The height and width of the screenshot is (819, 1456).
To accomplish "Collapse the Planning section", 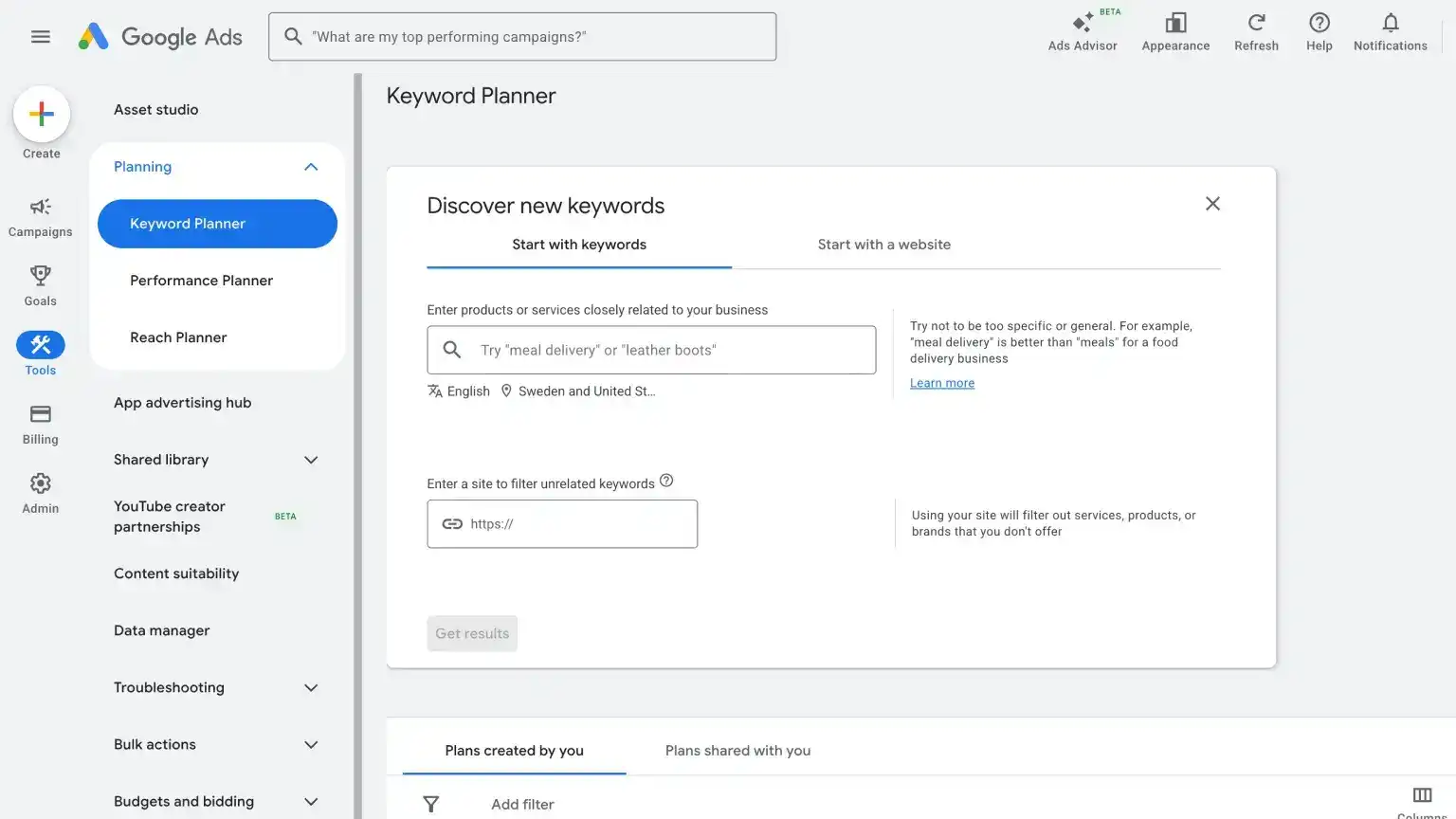I will [311, 167].
